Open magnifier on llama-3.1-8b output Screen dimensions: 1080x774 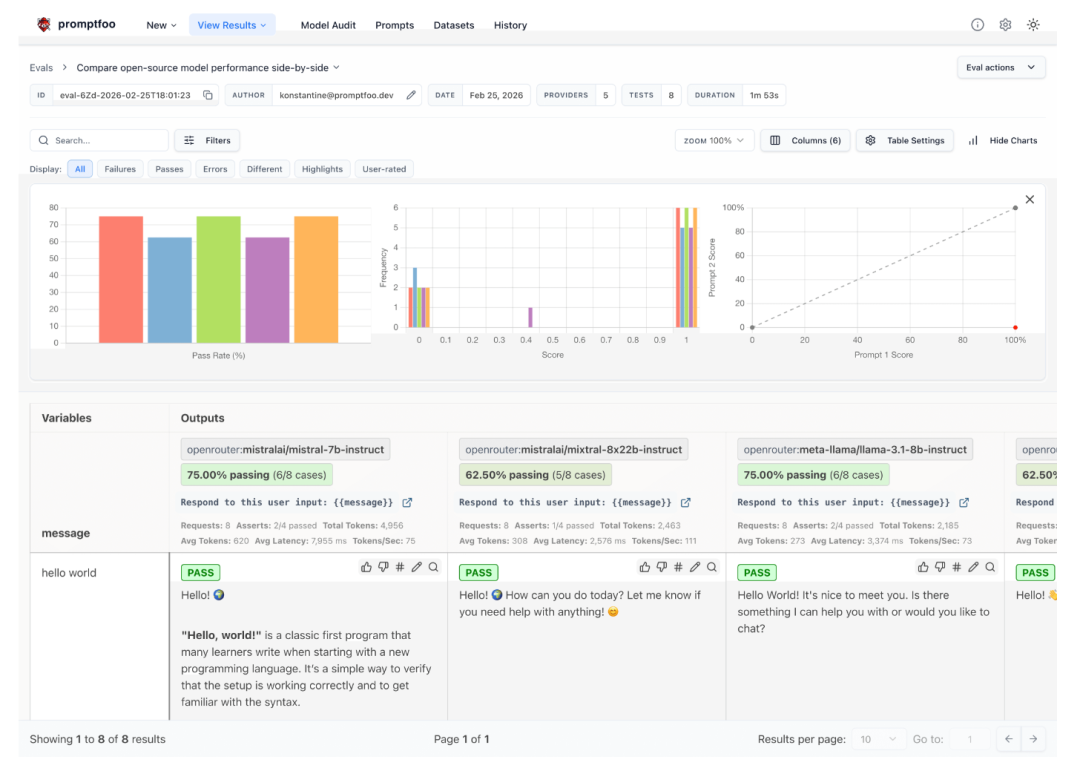(x=990, y=567)
